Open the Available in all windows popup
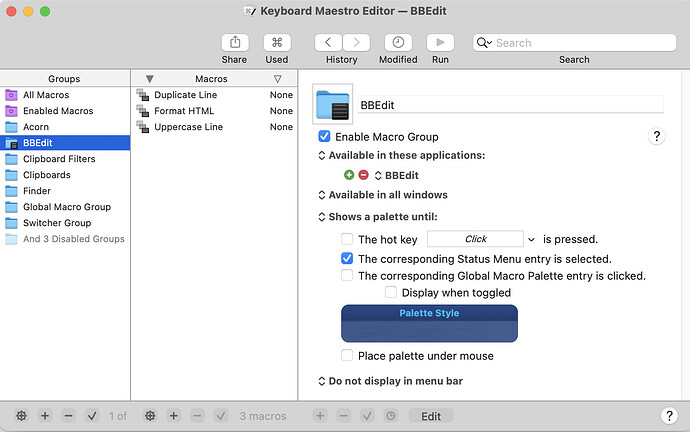Viewport: 690px width, 432px height. pyautogui.click(x=383, y=194)
